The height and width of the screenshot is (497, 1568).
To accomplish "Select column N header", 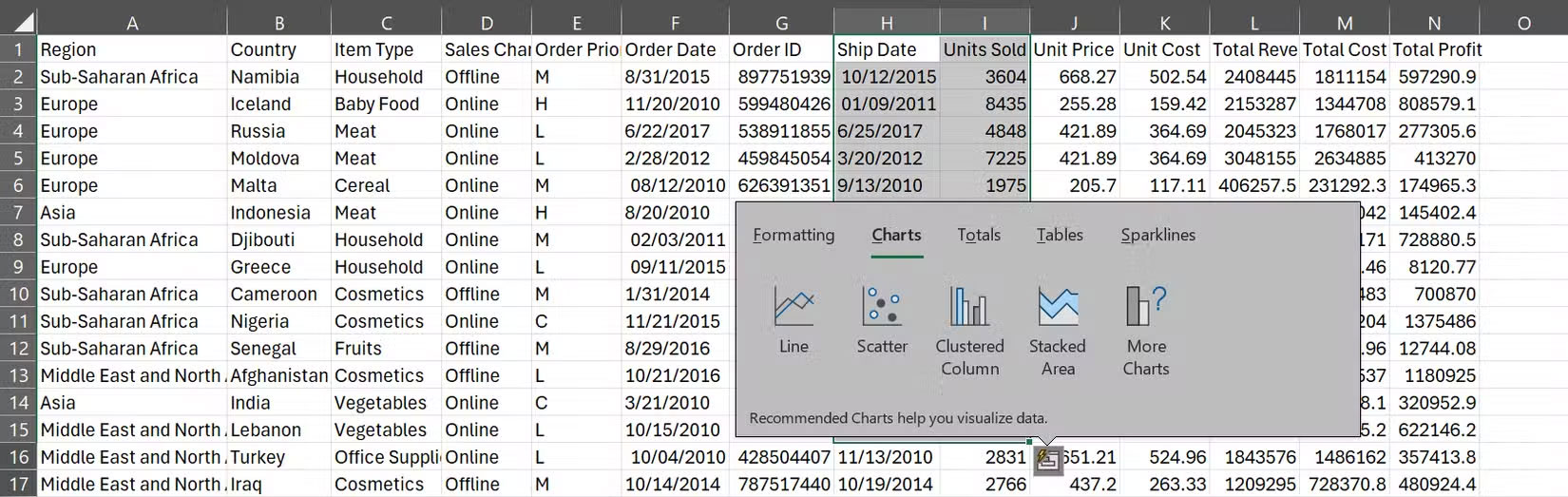I will tap(1434, 23).
